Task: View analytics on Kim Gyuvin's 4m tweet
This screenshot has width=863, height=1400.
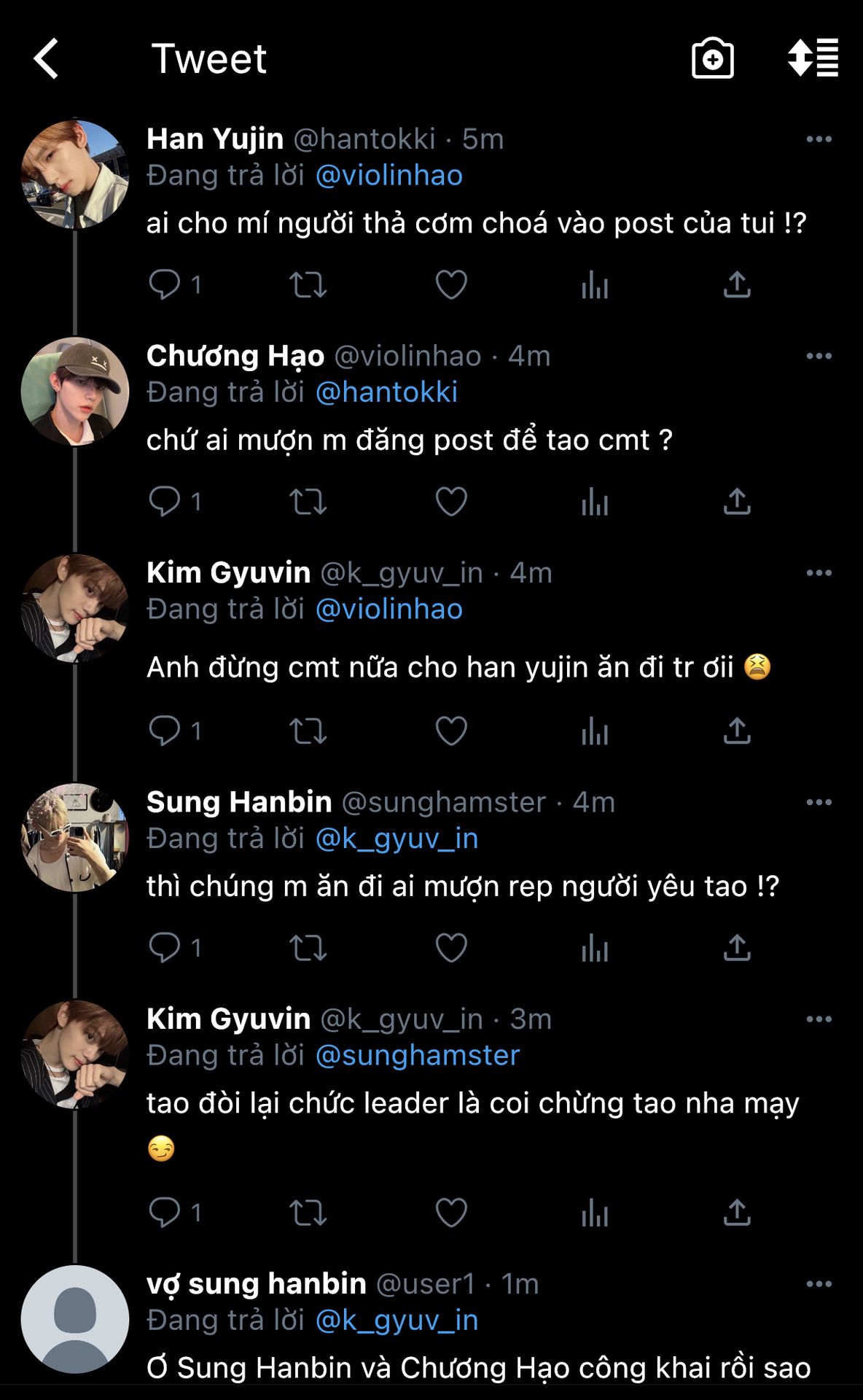Action: [x=595, y=731]
